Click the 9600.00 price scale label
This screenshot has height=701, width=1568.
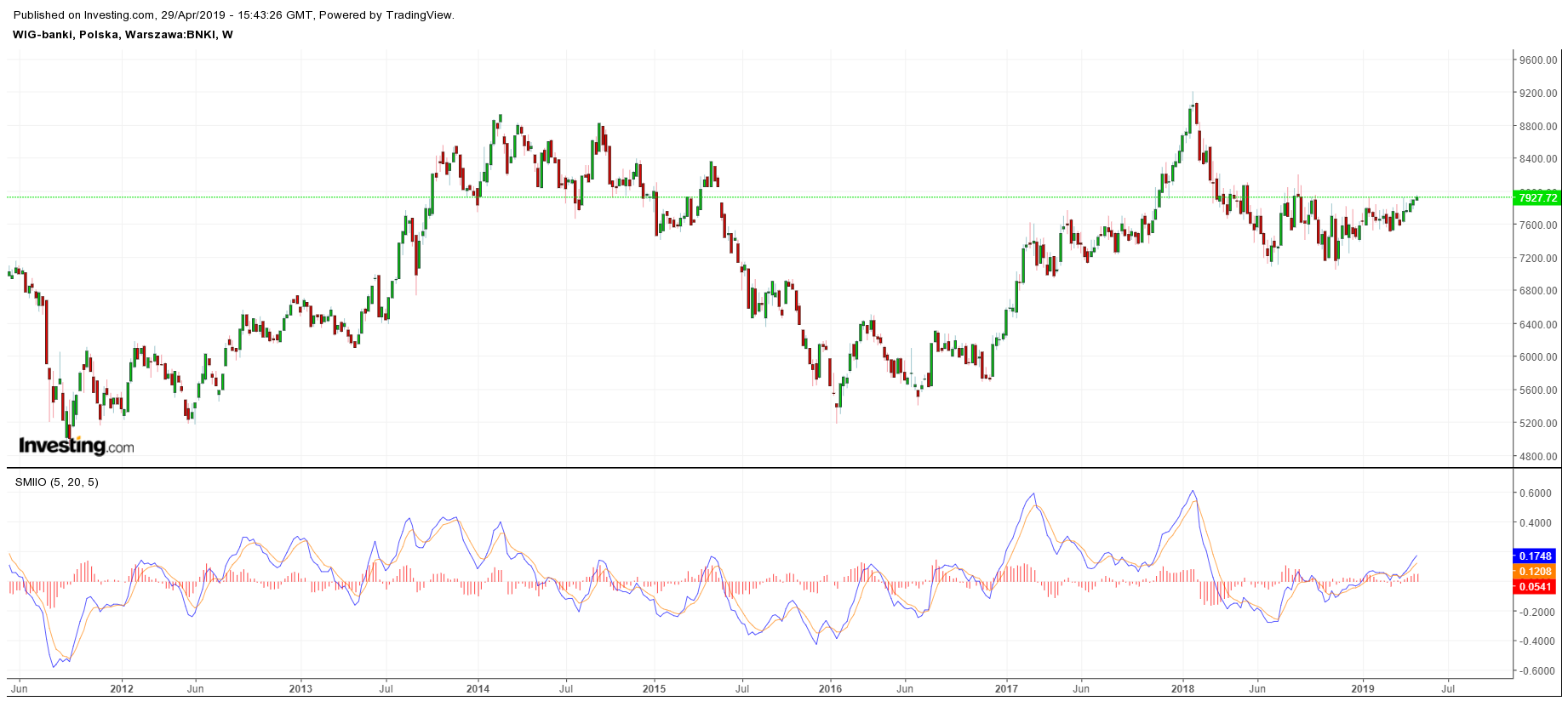click(1539, 60)
